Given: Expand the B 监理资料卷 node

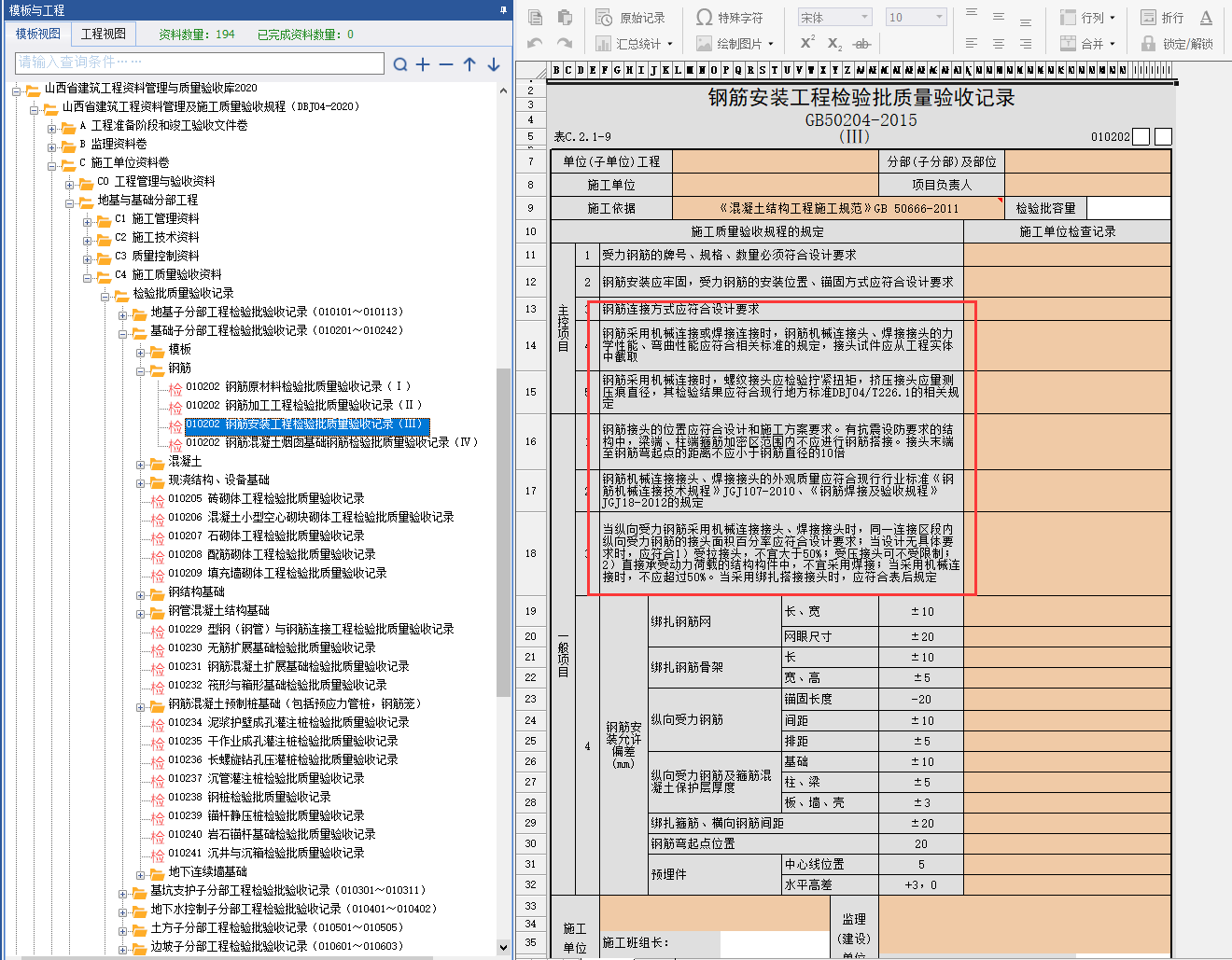Looking at the screenshot, I should tap(52, 147).
